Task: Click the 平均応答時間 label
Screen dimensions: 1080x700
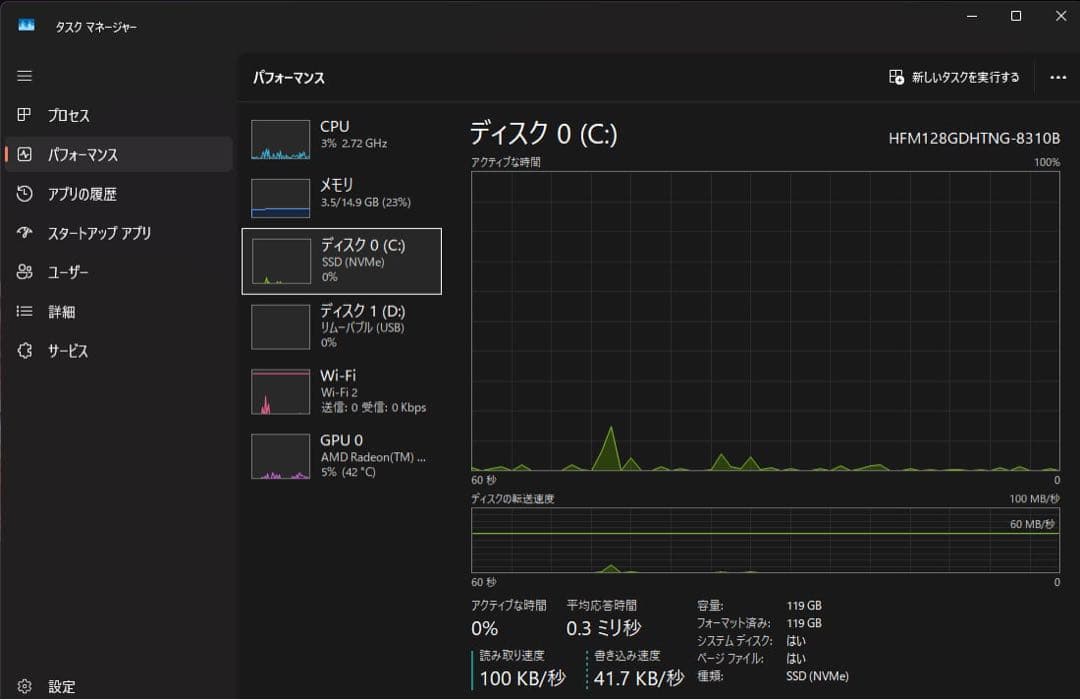Action: click(602, 605)
